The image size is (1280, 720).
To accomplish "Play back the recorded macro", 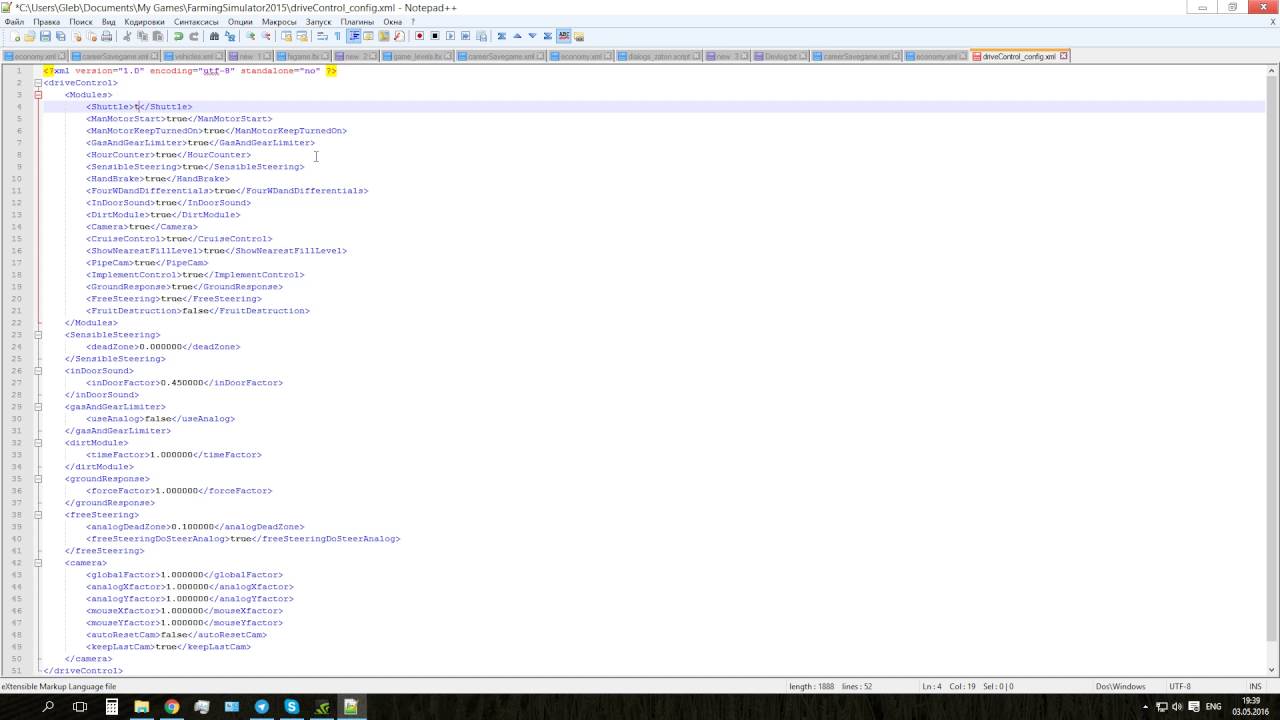I will tap(450, 36).
